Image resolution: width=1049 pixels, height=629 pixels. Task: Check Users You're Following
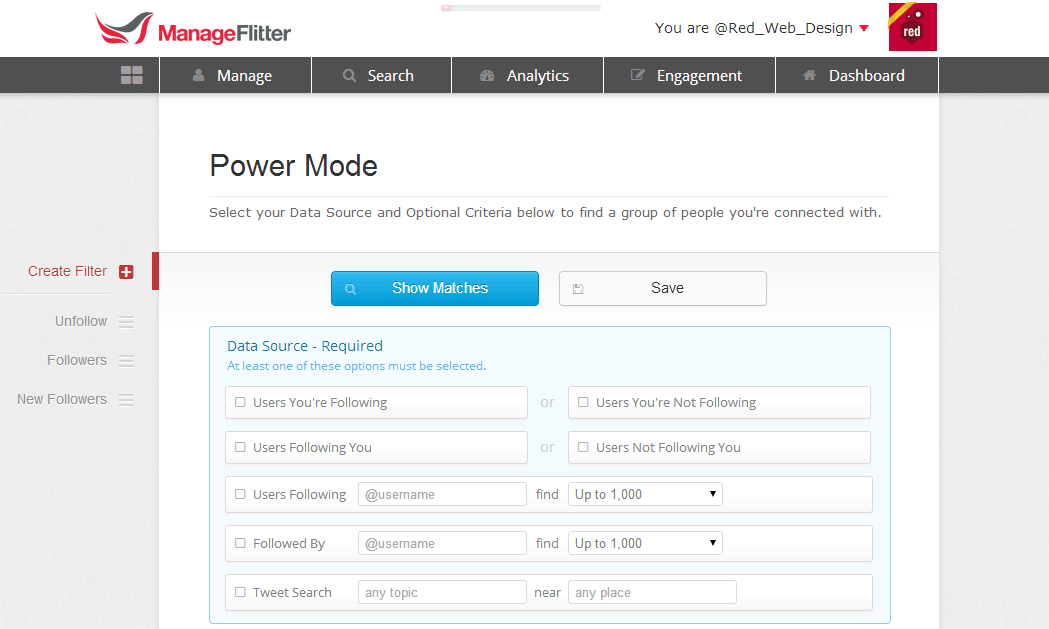pyautogui.click(x=240, y=402)
